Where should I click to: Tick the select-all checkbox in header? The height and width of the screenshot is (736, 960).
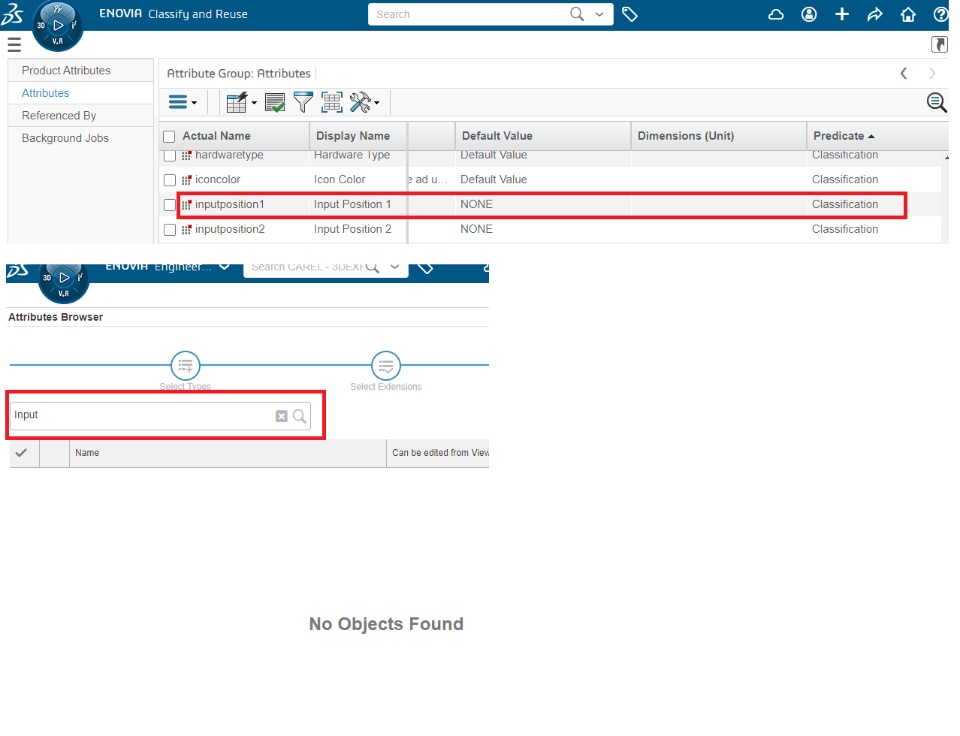(170, 137)
